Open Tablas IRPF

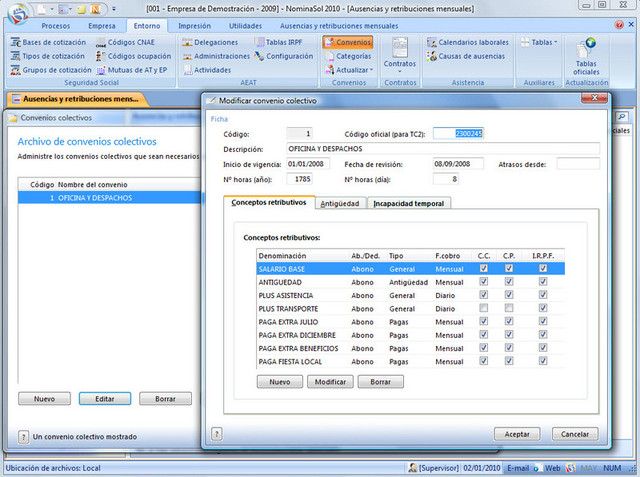(x=284, y=43)
